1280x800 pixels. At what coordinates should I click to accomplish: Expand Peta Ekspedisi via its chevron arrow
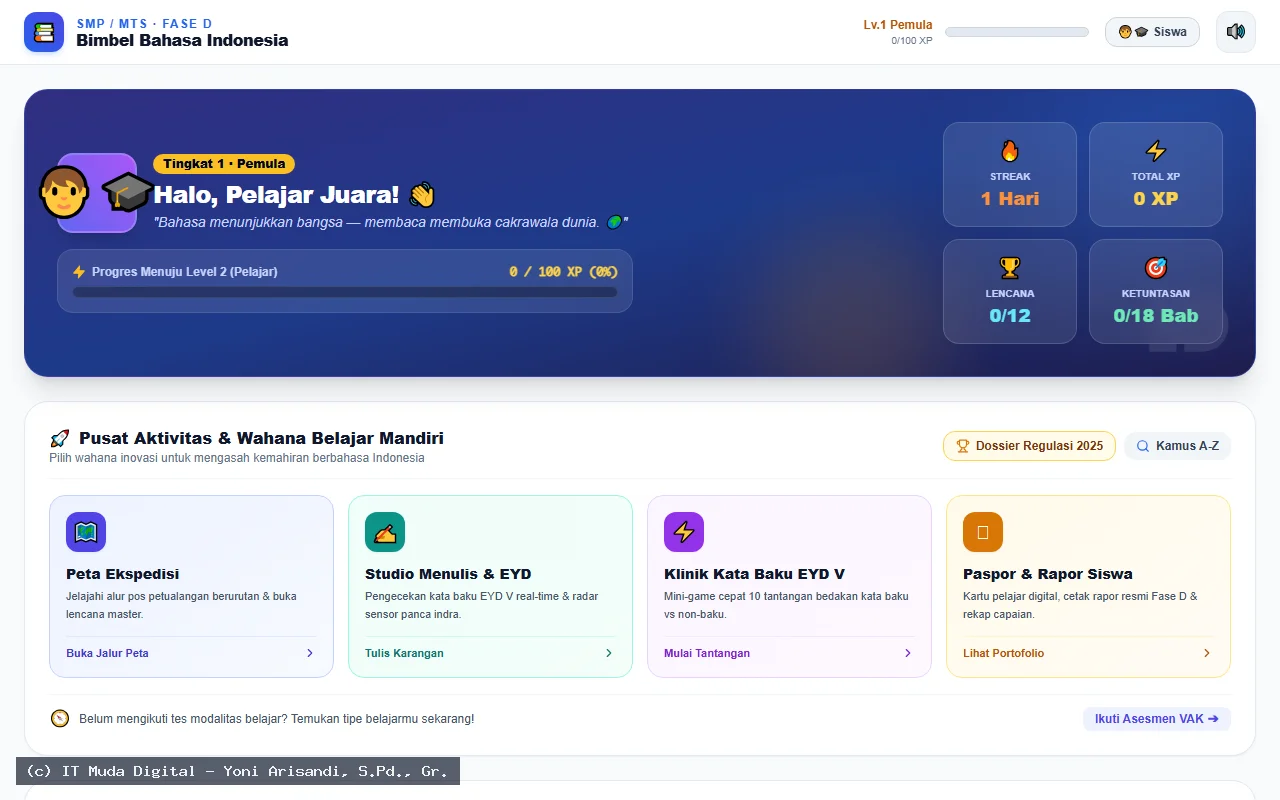310,653
